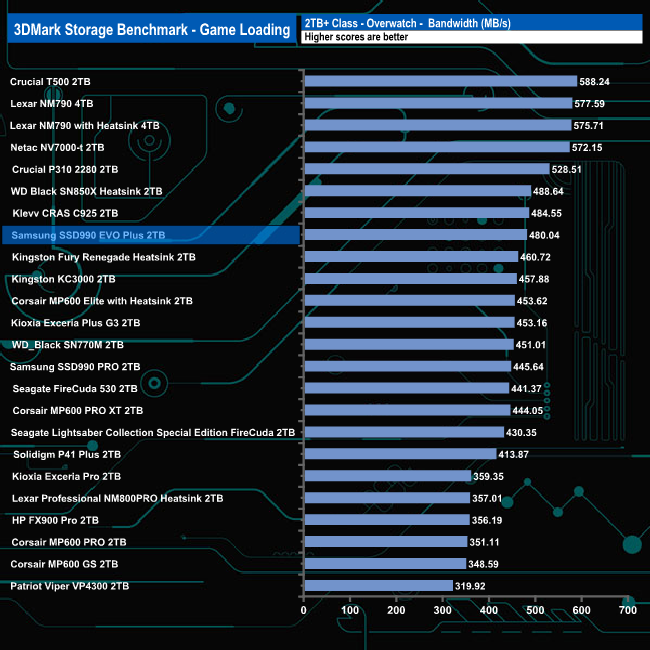Image resolution: width=650 pixels, height=650 pixels.
Task: Click the 'Higher scores are better' note
Action: point(356,37)
